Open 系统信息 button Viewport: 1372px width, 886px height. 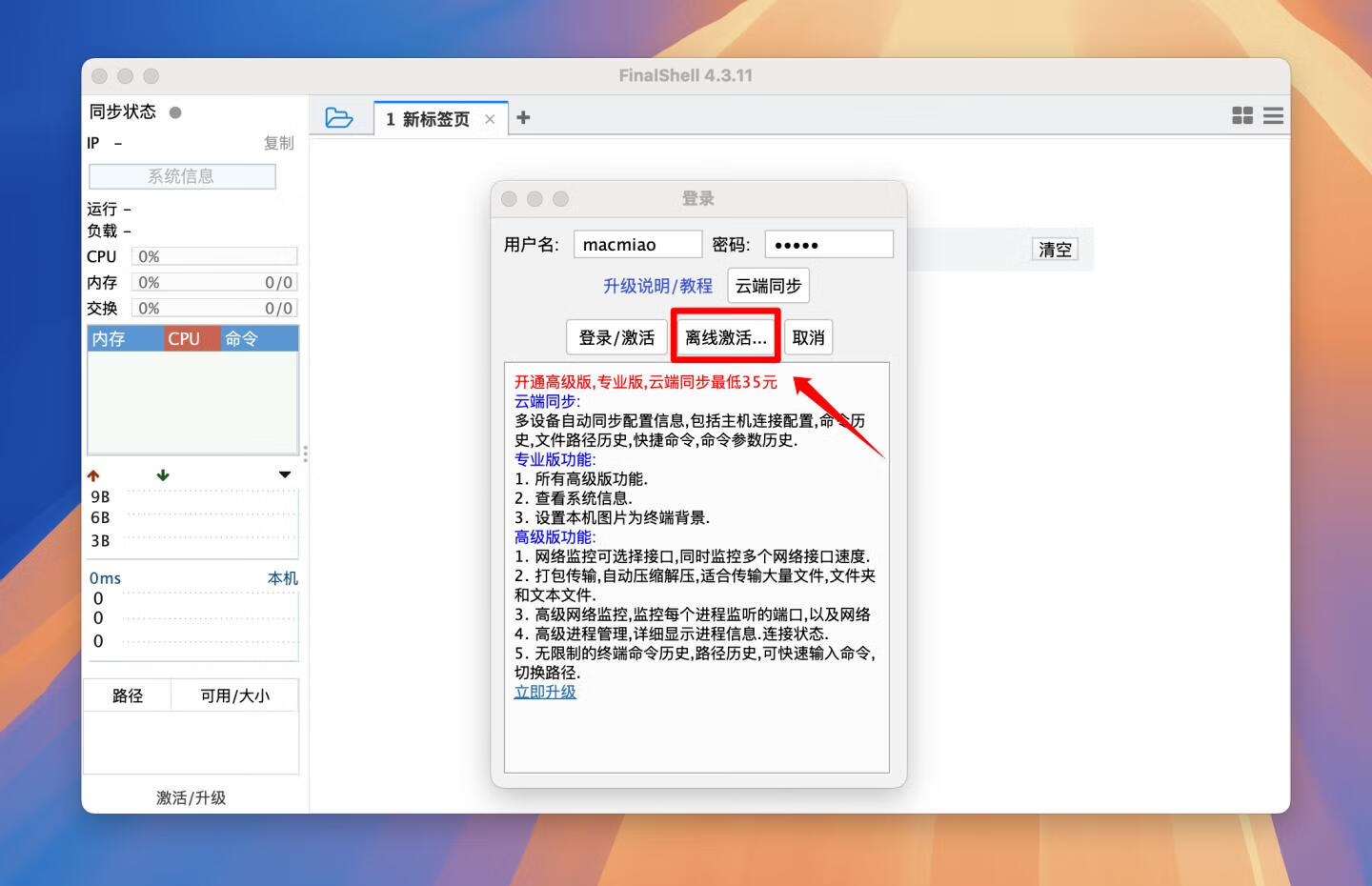point(182,176)
